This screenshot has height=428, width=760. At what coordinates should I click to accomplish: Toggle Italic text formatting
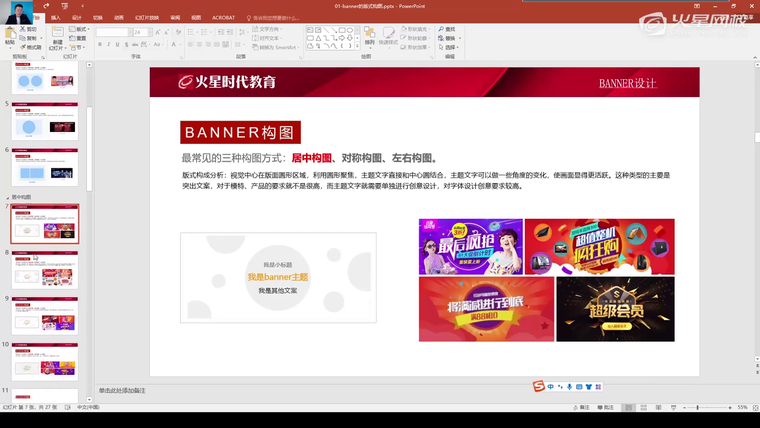pos(109,45)
